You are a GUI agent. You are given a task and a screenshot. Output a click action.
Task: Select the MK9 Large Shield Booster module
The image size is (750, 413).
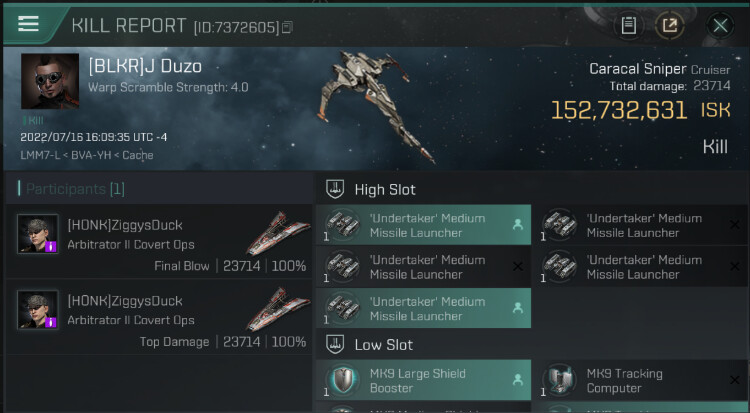[x=424, y=380]
